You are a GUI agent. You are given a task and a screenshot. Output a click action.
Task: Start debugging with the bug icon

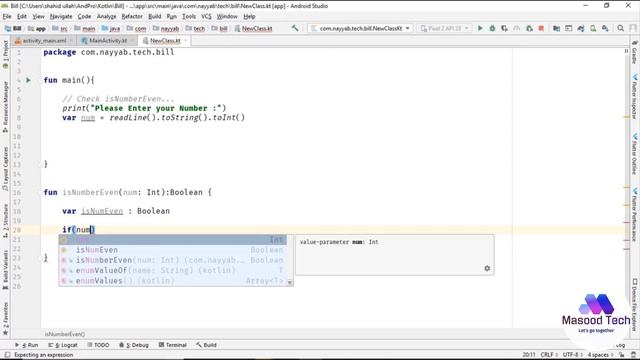[x=492, y=28]
